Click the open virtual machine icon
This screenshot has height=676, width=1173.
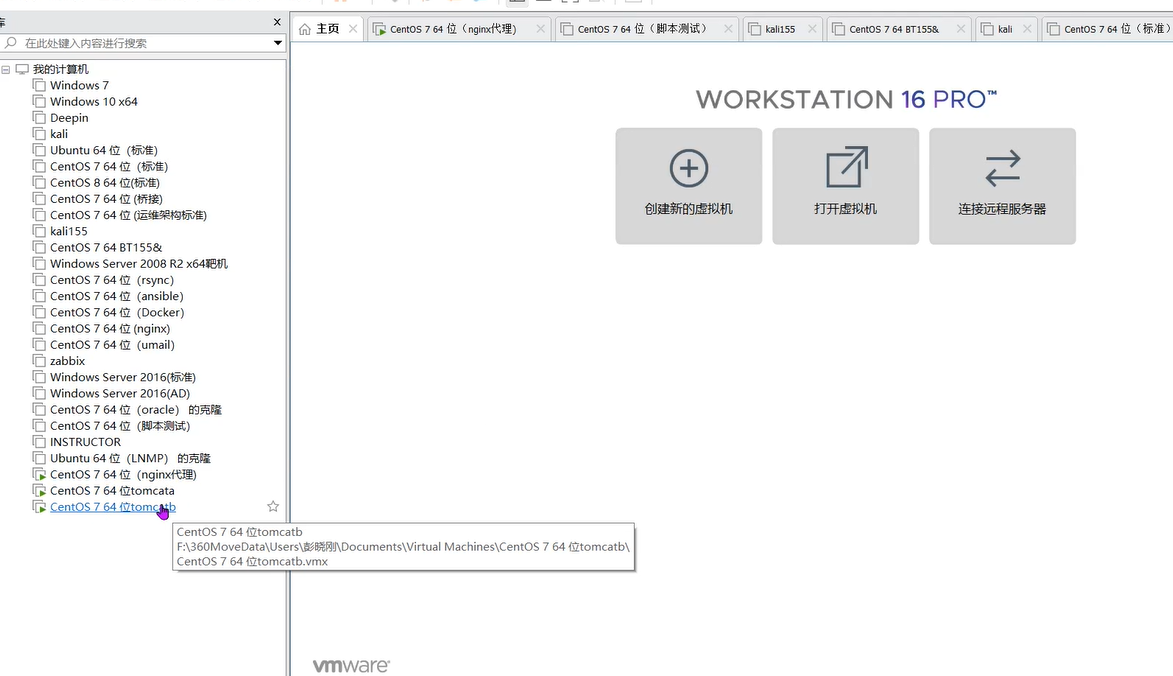(x=847, y=167)
